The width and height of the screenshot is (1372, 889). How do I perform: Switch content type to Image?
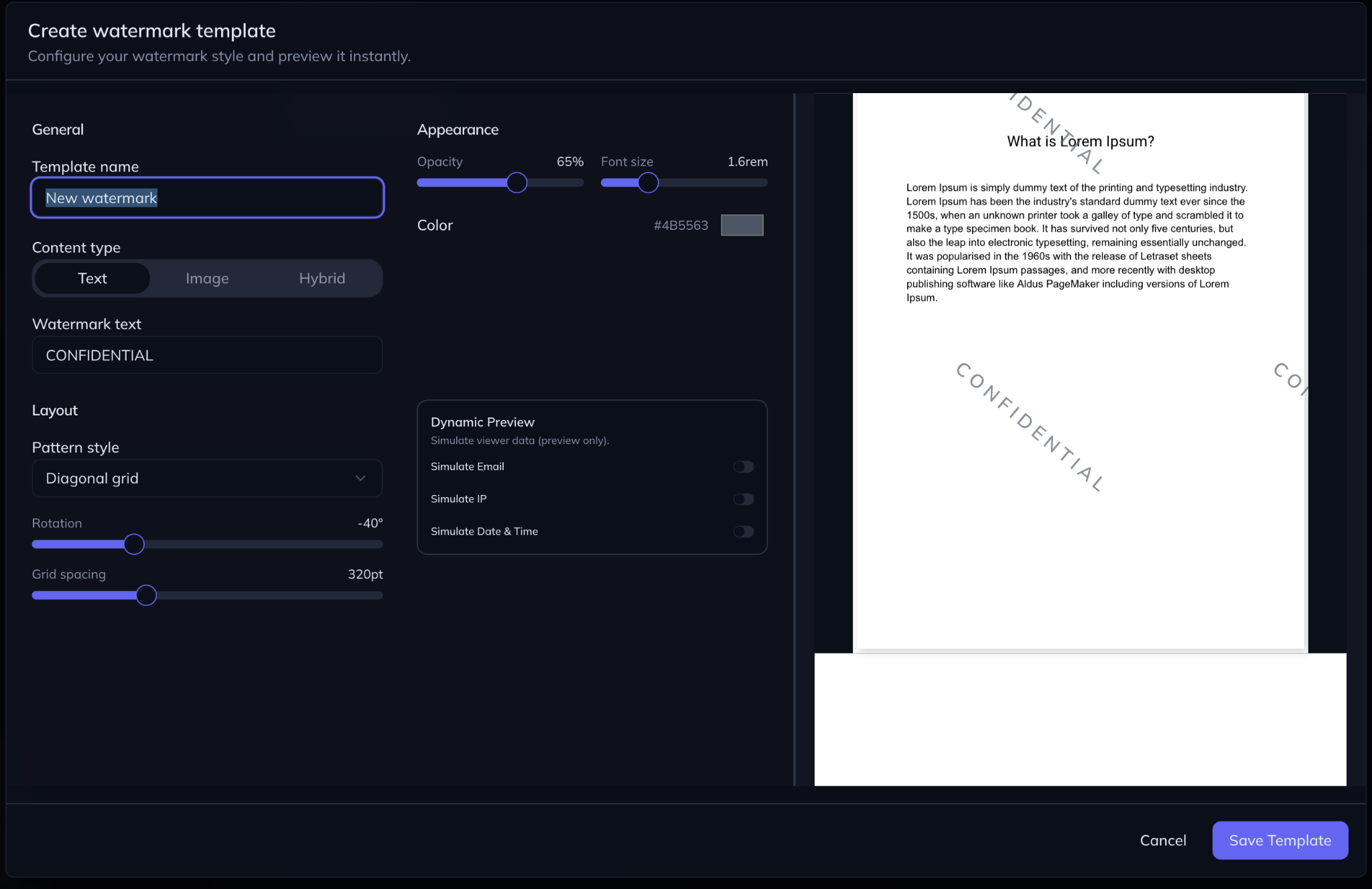click(x=207, y=279)
